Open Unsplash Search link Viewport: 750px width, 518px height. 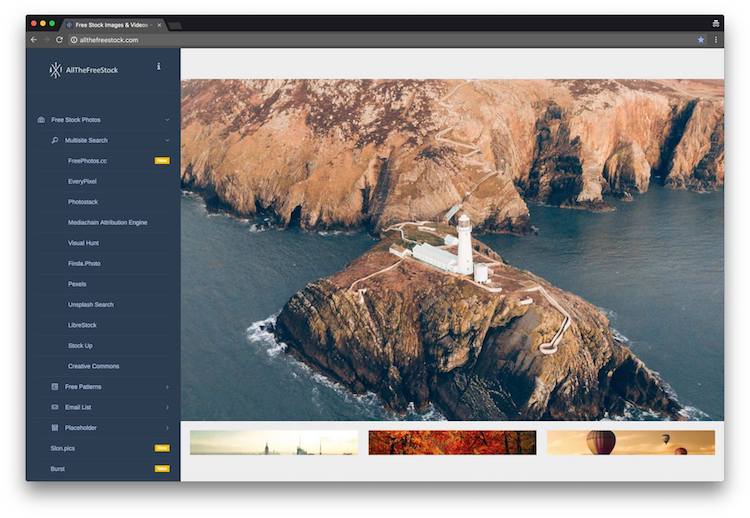pyautogui.click(x=91, y=305)
